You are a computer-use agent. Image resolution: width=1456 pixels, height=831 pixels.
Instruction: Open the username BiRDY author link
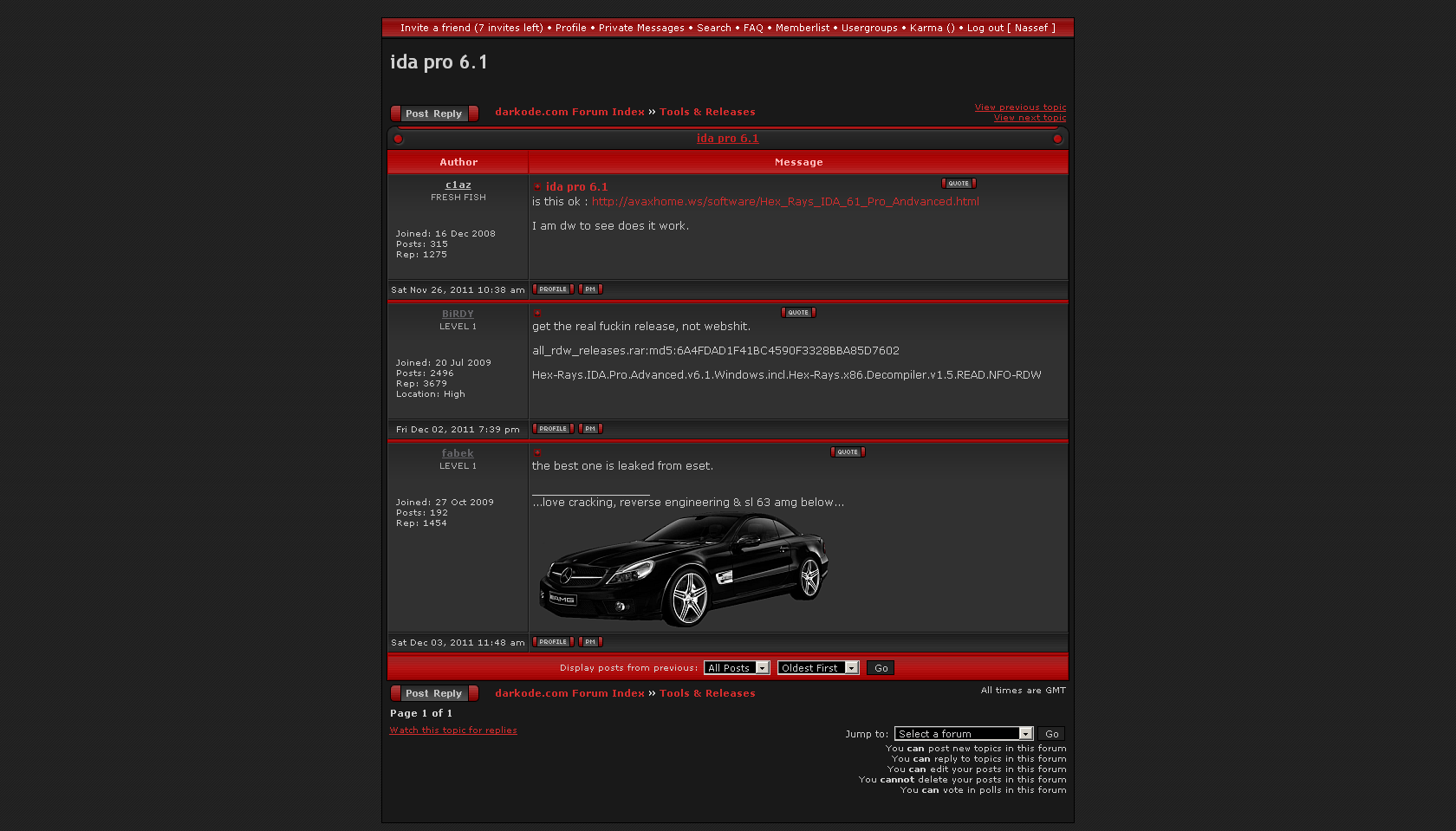pos(458,315)
